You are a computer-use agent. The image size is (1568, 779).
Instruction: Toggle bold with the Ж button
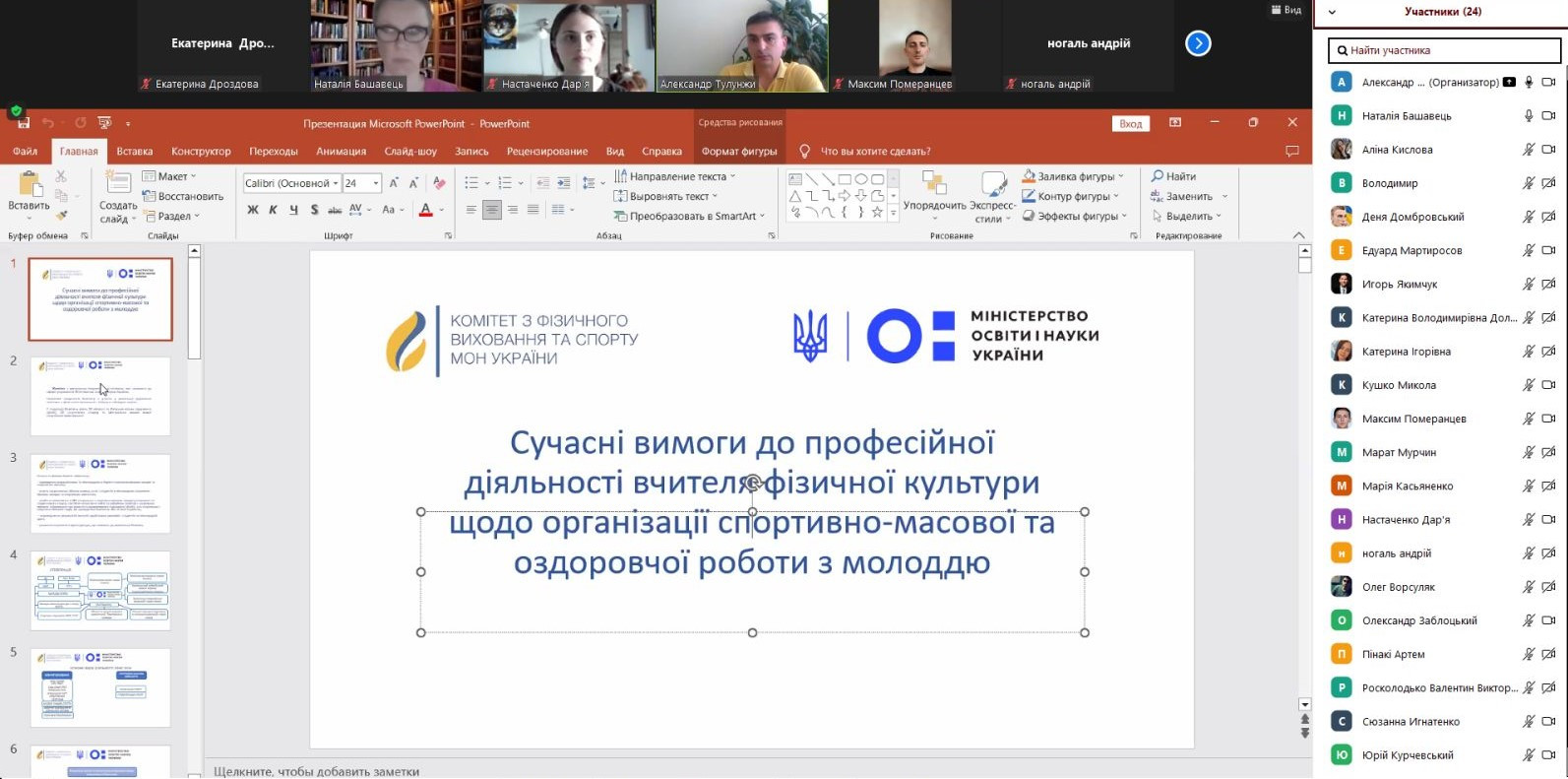[253, 210]
